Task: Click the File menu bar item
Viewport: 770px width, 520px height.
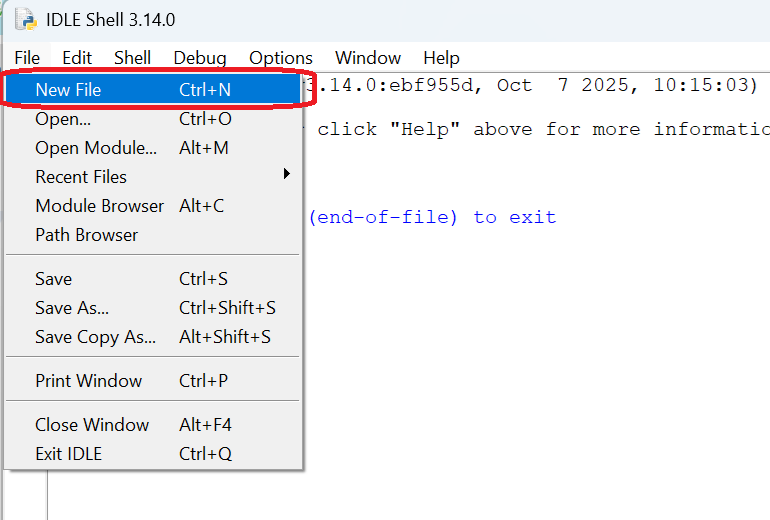Action: [x=27, y=58]
